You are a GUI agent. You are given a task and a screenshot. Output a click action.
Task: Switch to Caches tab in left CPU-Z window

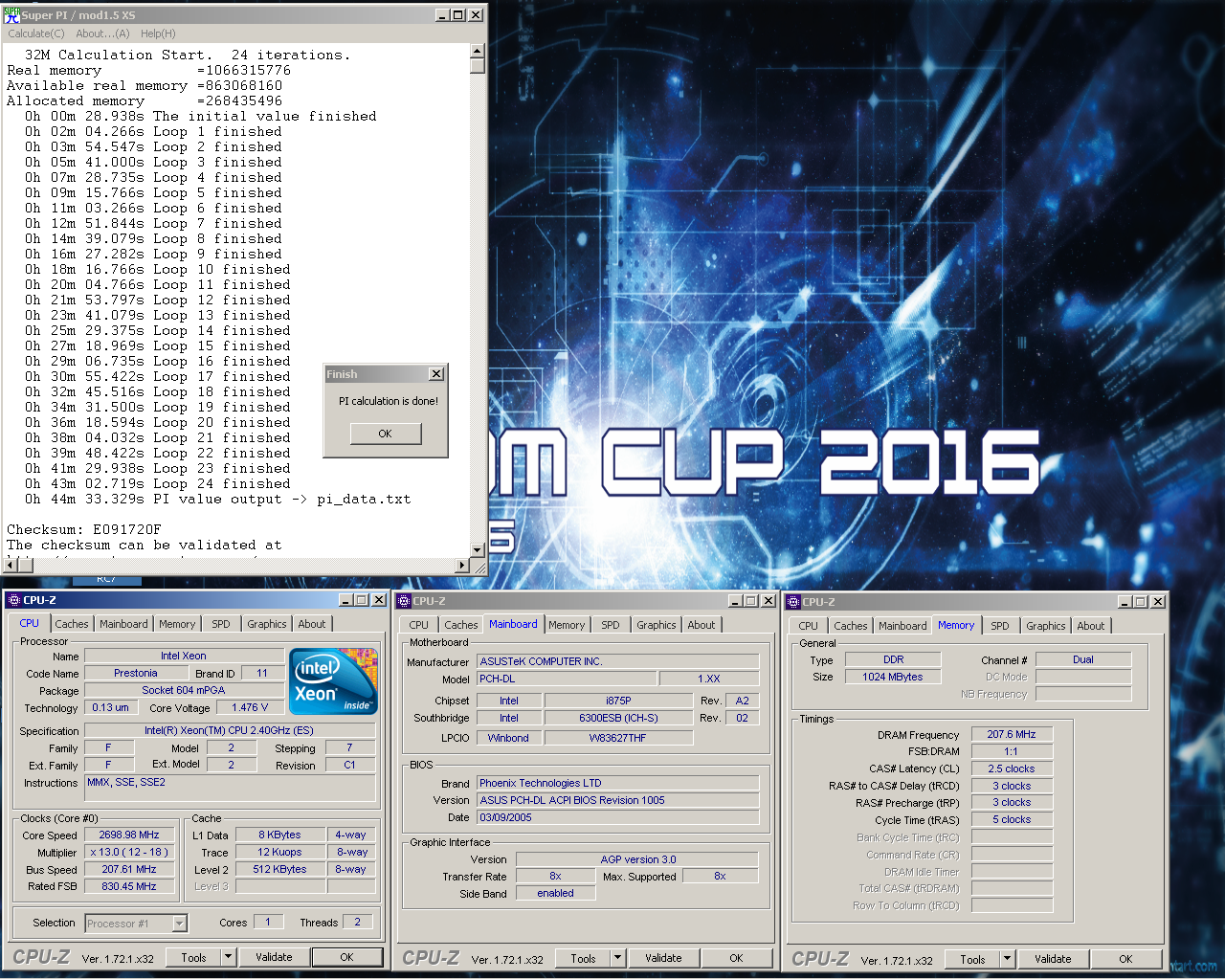point(72,624)
